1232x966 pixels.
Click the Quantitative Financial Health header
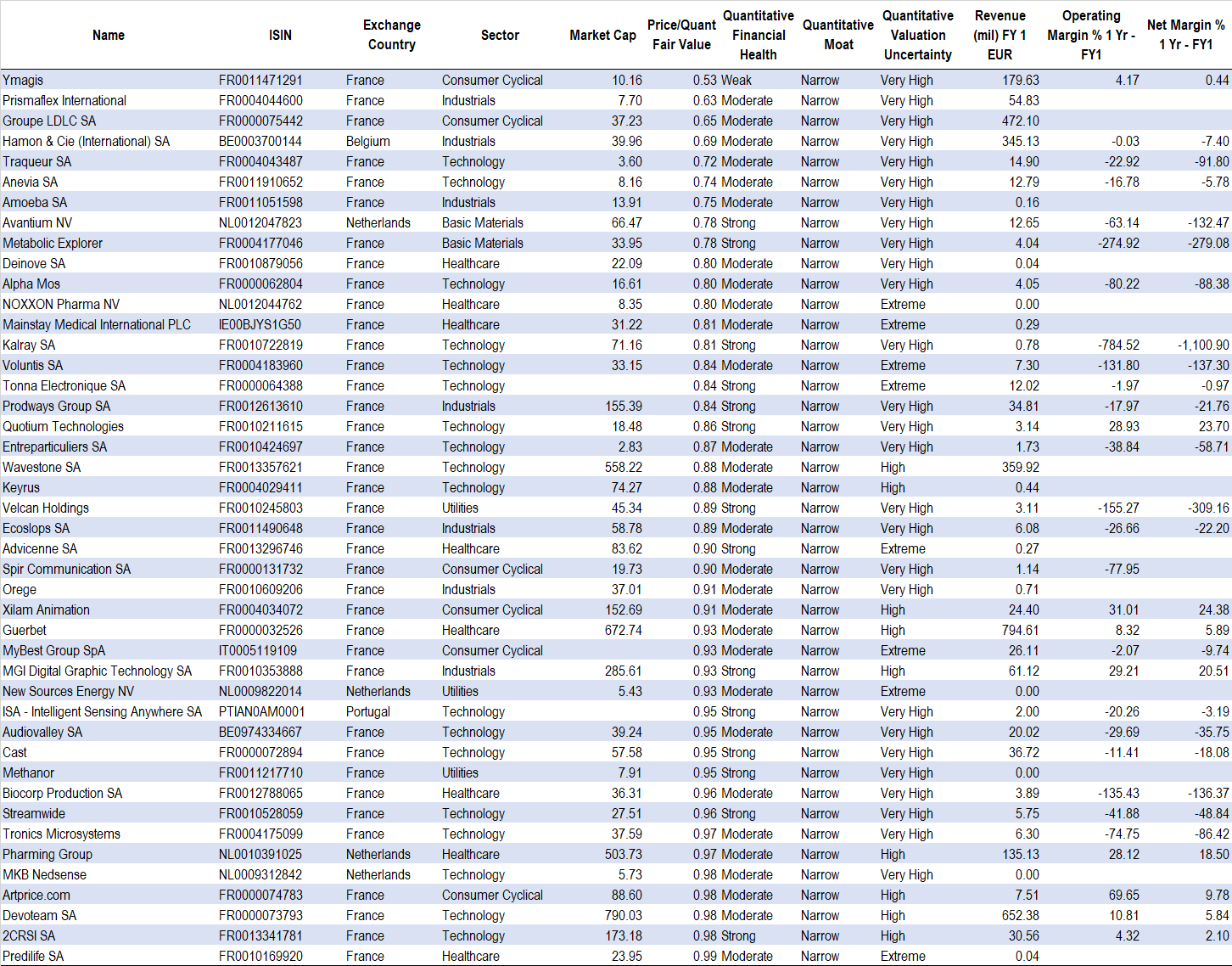coord(758,35)
